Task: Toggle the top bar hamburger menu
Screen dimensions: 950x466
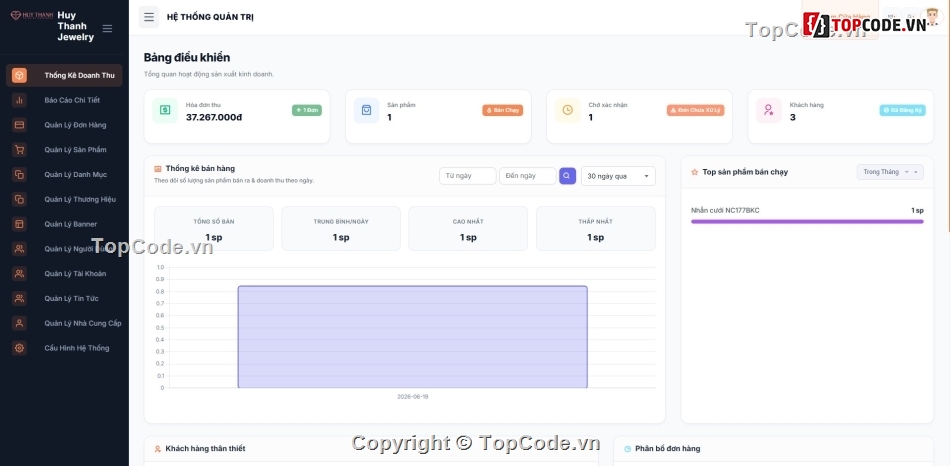Action: coord(149,17)
